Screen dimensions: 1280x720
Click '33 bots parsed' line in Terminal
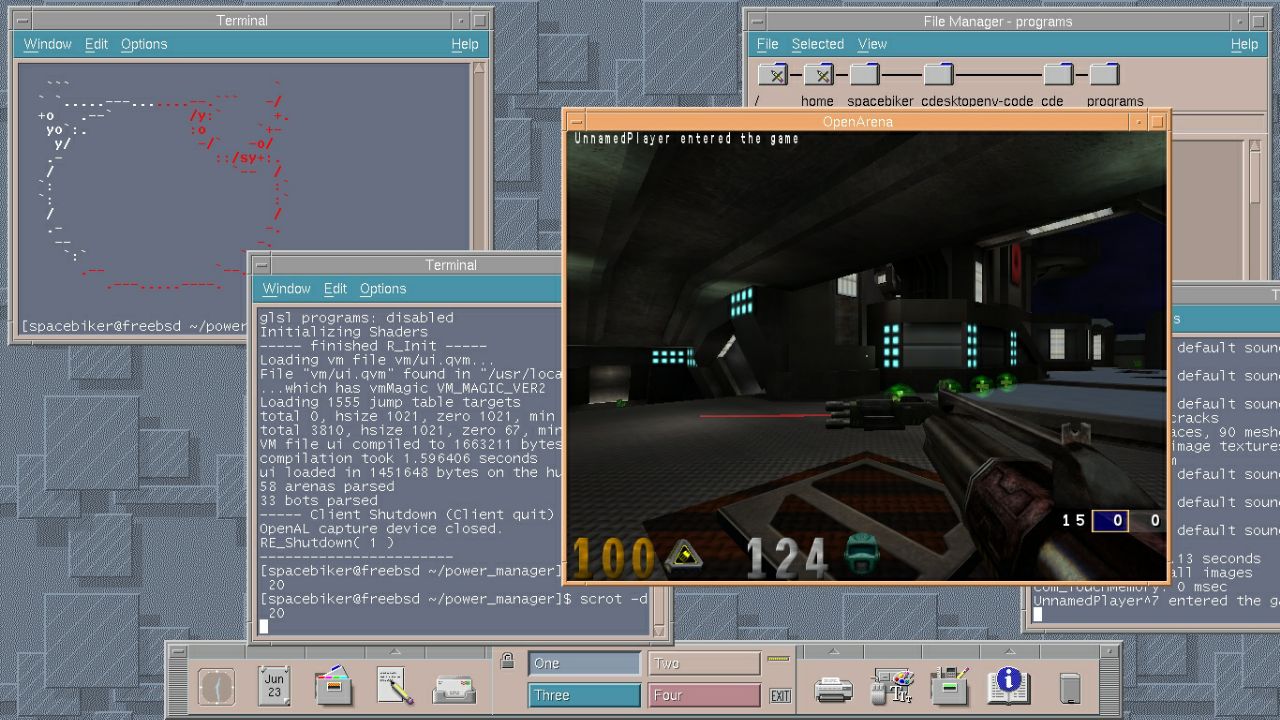318,500
